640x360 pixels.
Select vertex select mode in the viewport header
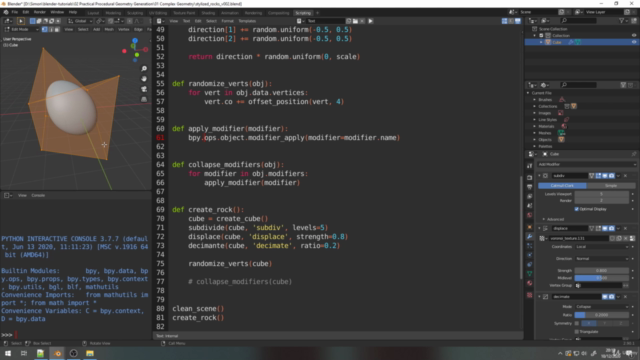[44, 29]
